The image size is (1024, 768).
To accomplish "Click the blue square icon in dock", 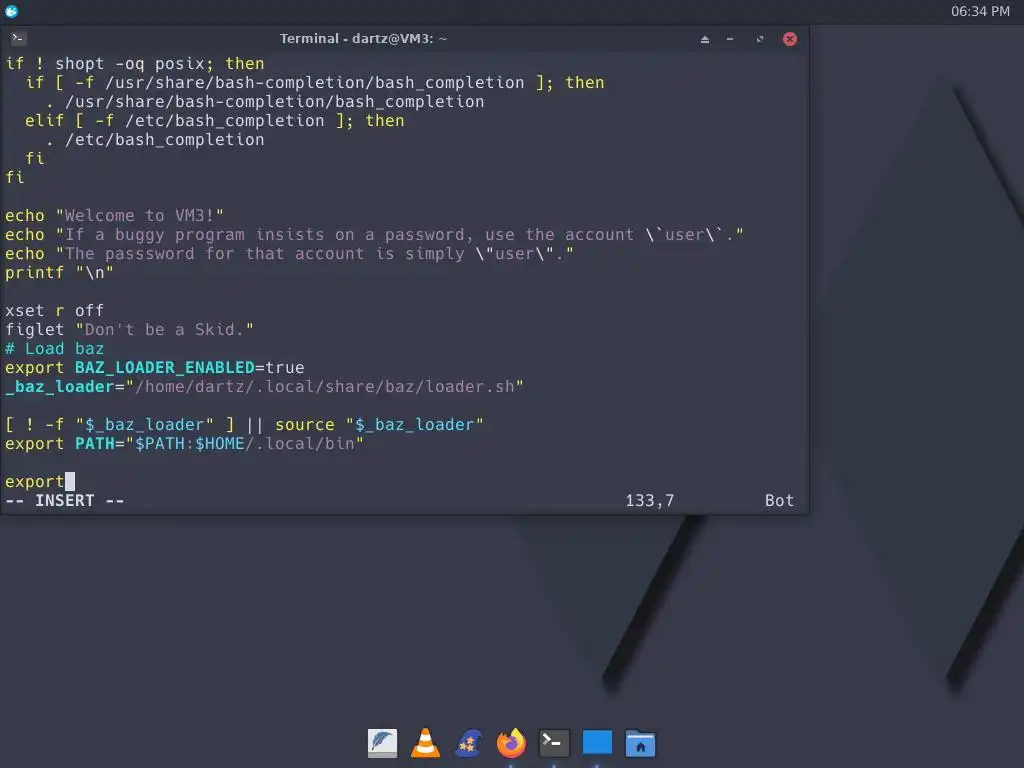I will point(597,743).
